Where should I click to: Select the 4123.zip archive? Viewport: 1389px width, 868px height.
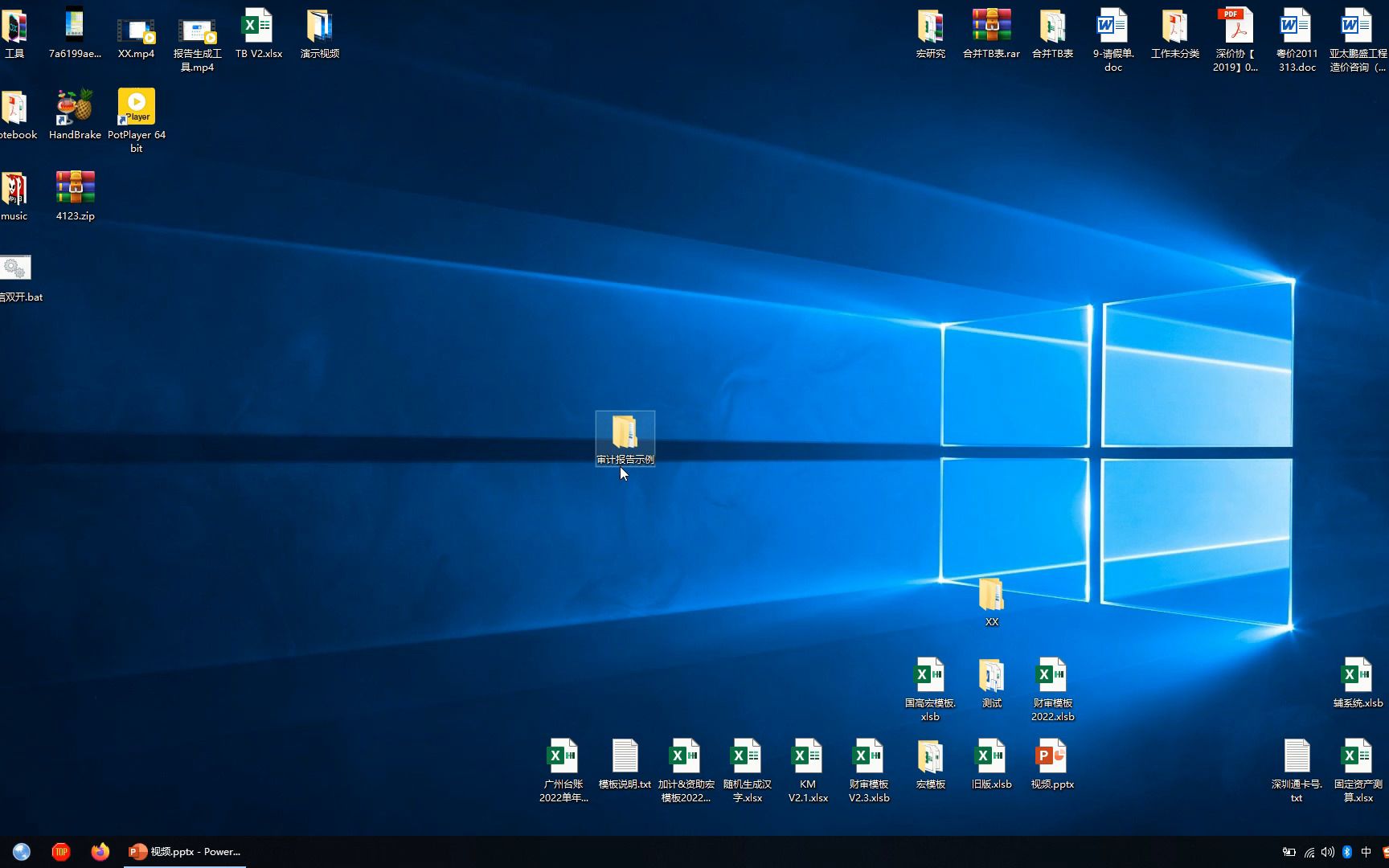coord(75,195)
